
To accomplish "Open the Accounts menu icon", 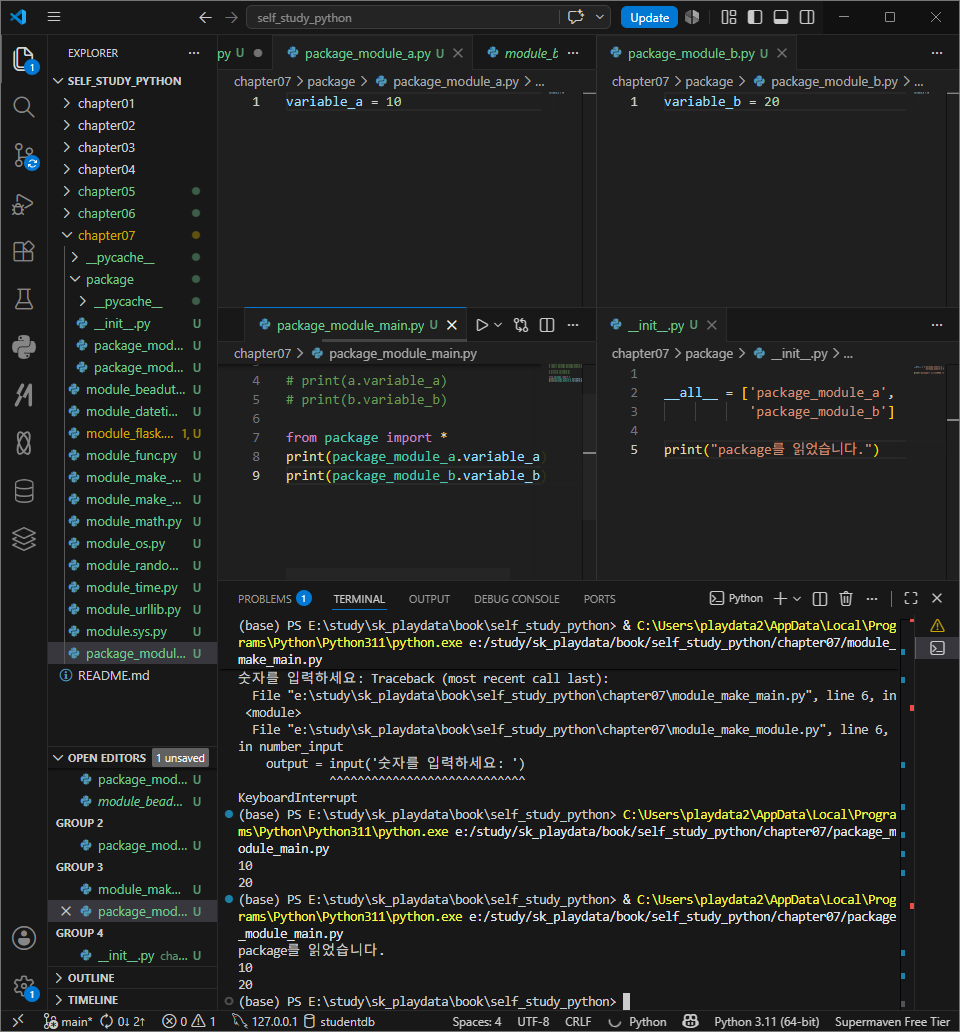I will point(24,938).
